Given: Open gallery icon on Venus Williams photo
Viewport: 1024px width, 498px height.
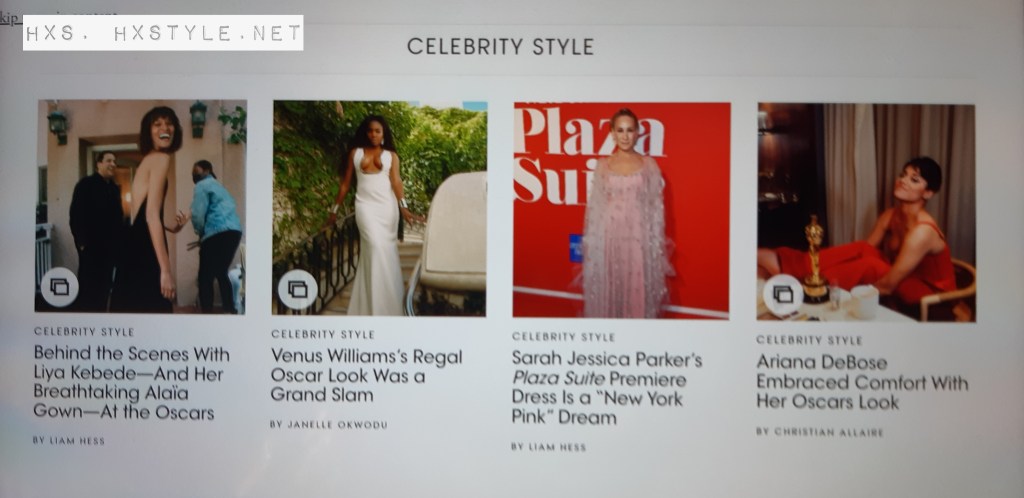Looking at the screenshot, I should tap(298, 289).
